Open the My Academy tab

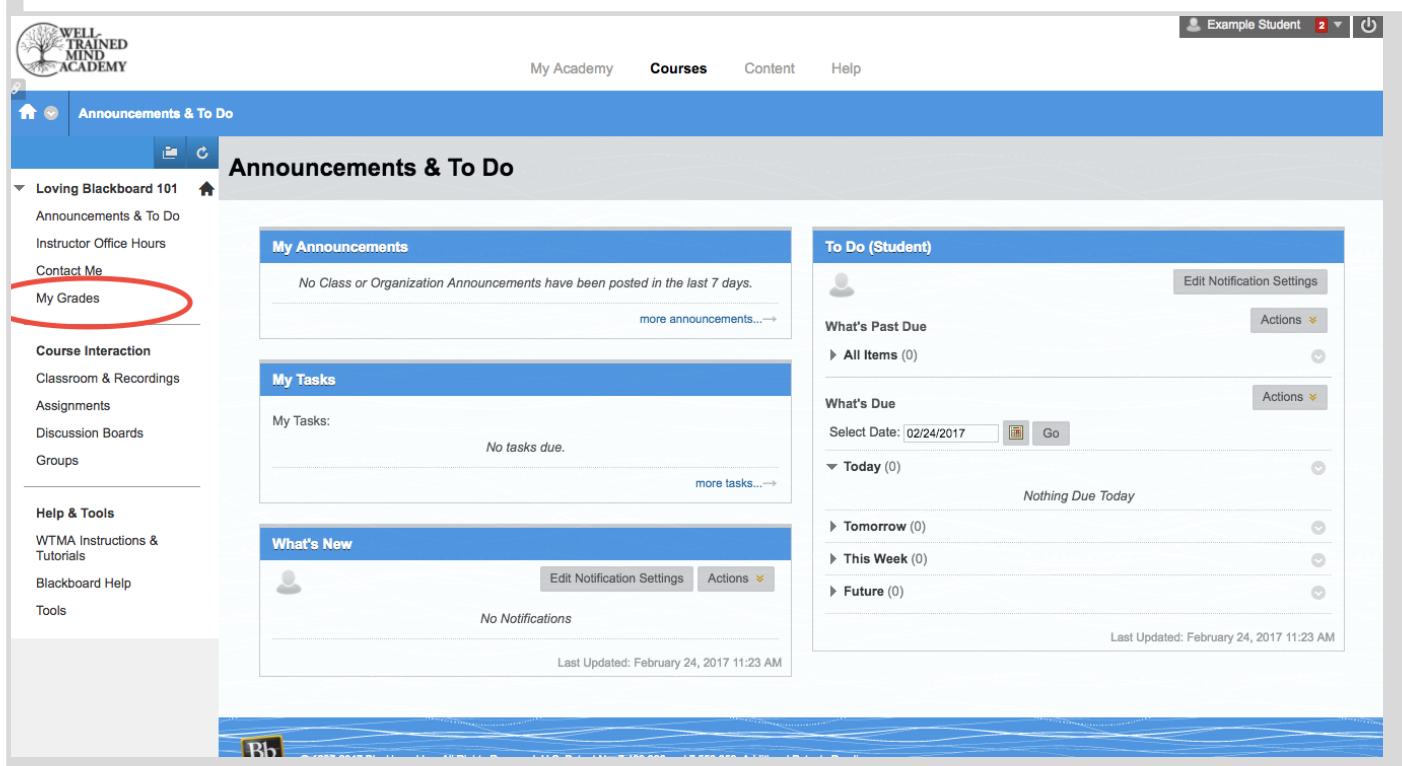[571, 69]
